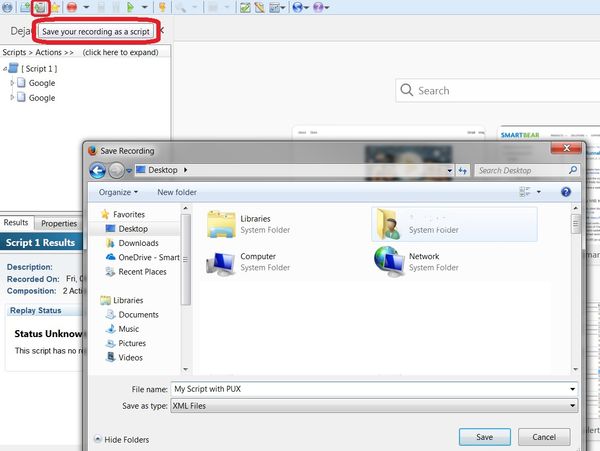Click the Cancel button
This screenshot has width=600, height=451.
tap(544, 437)
